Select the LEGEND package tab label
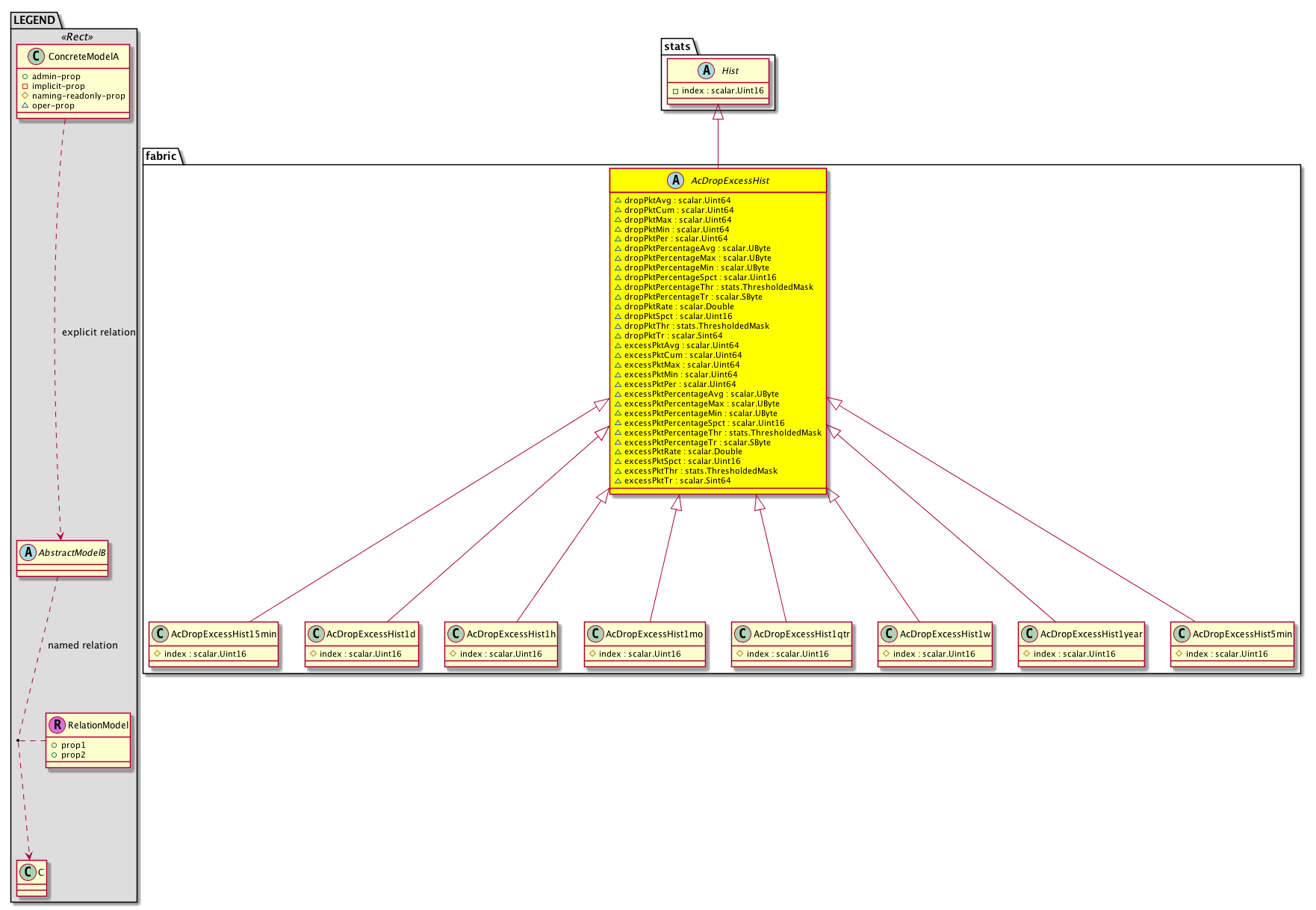 click(x=34, y=20)
